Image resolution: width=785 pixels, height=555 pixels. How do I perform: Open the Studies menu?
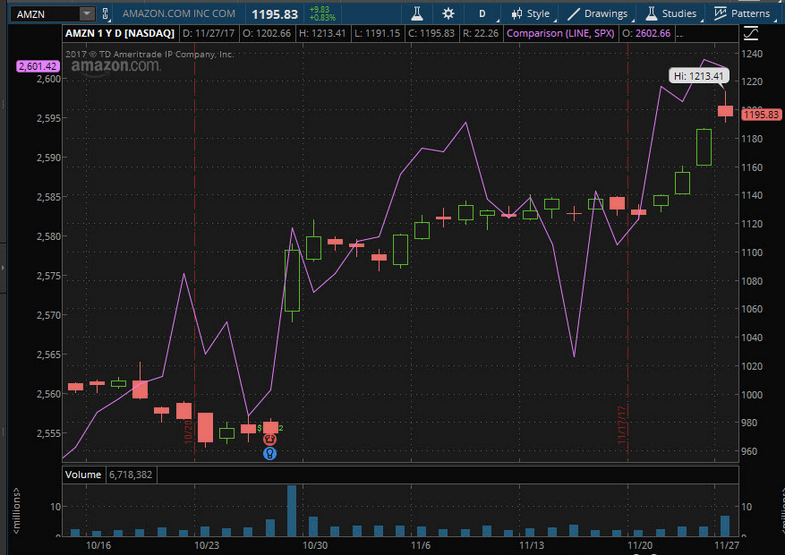click(671, 14)
